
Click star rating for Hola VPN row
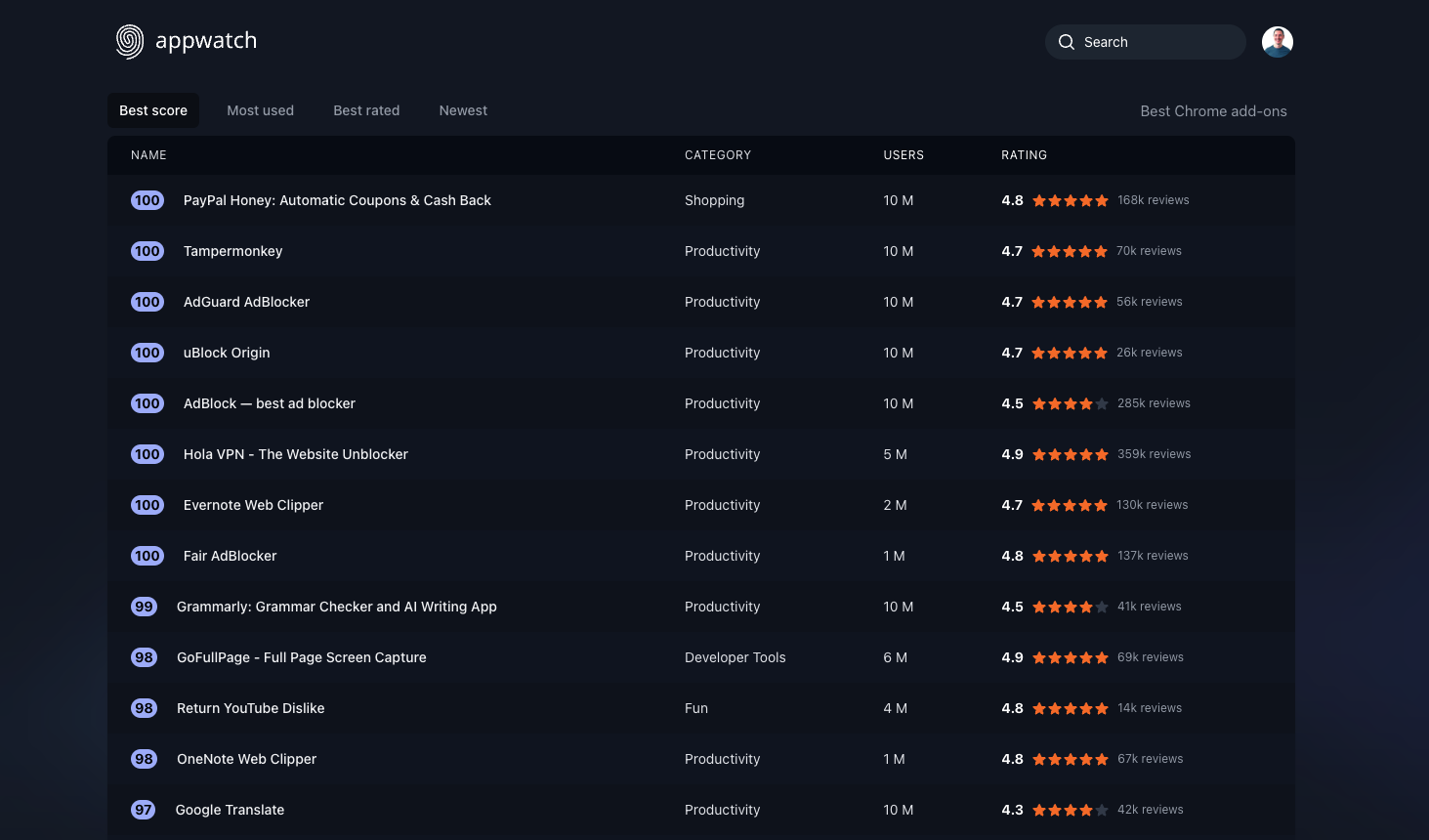pos(1071,454)
